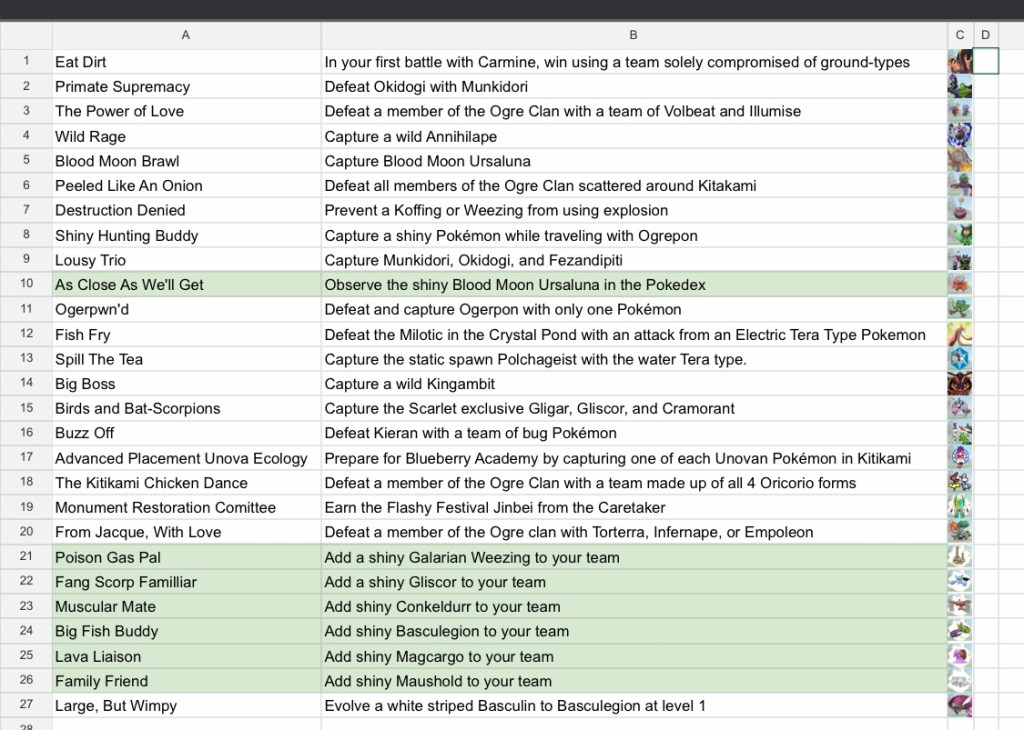The width and height of the screenshot is (1024, 730).
Task: Select the green 'Family Friend' cell
Action: coord(186,681)
